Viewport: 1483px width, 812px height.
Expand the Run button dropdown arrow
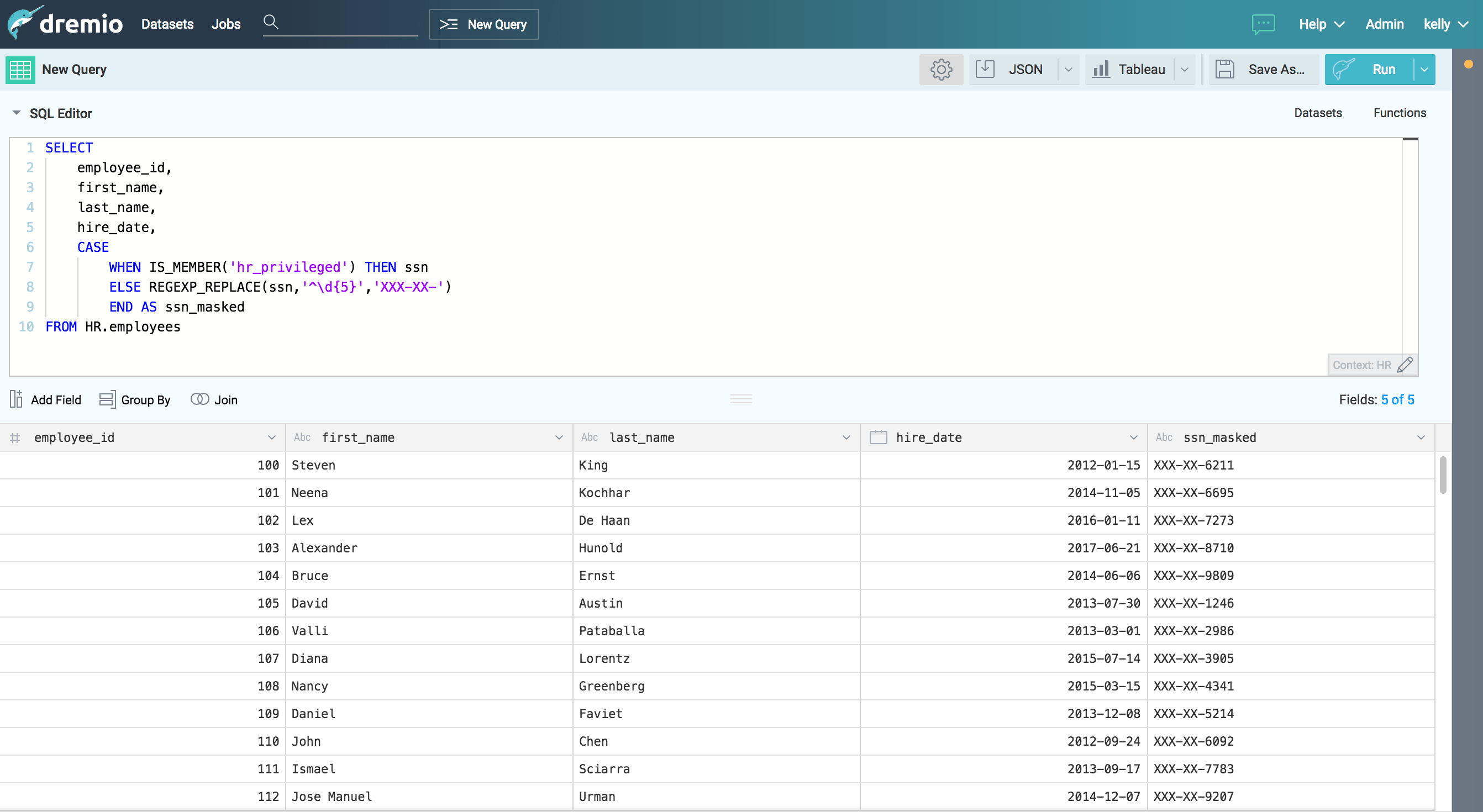point(1424,70)
